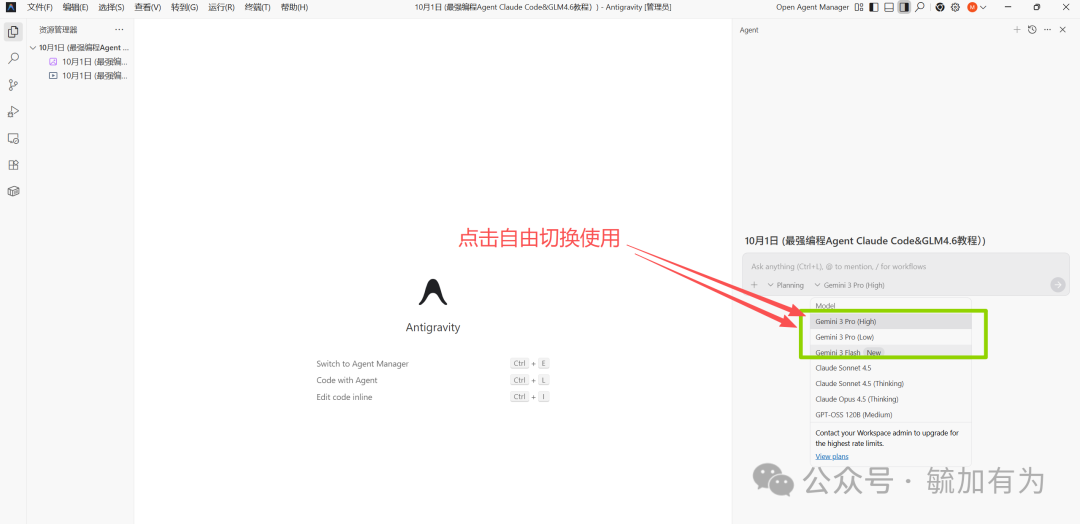Click the cube-shaped icon in activity bar

[13, 191]
